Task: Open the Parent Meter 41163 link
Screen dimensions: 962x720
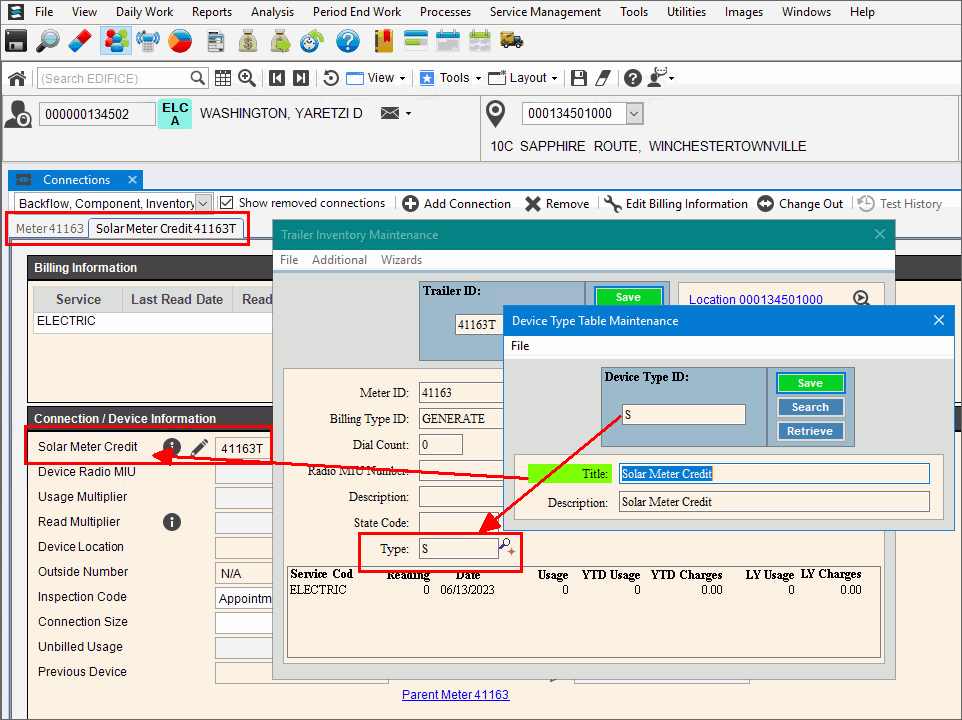Action: (455, 695)
